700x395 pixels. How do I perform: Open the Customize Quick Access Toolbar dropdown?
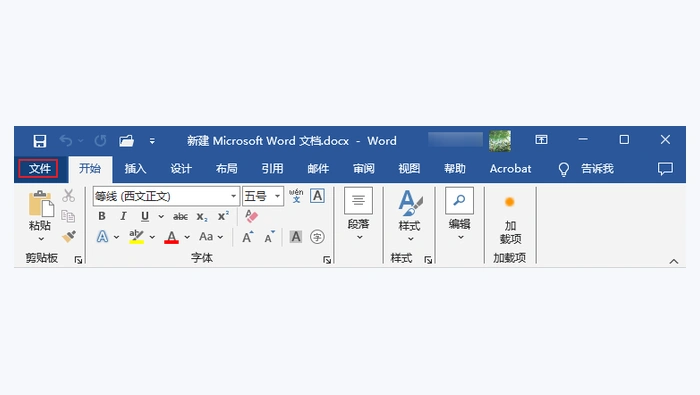(x=152, y=141)
